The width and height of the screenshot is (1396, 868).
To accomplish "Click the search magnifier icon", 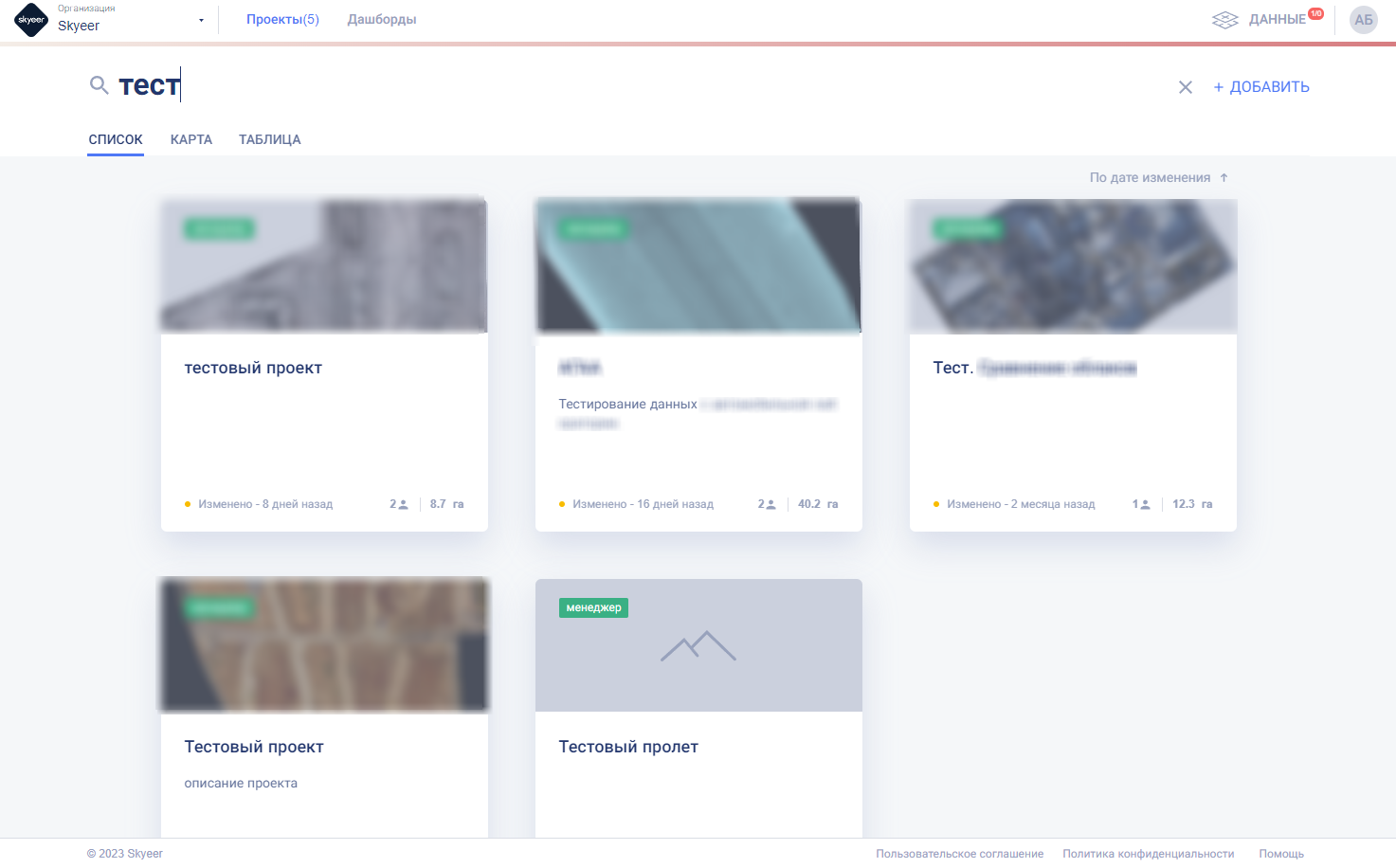I will pyautogui.click(x=99, y=86).
